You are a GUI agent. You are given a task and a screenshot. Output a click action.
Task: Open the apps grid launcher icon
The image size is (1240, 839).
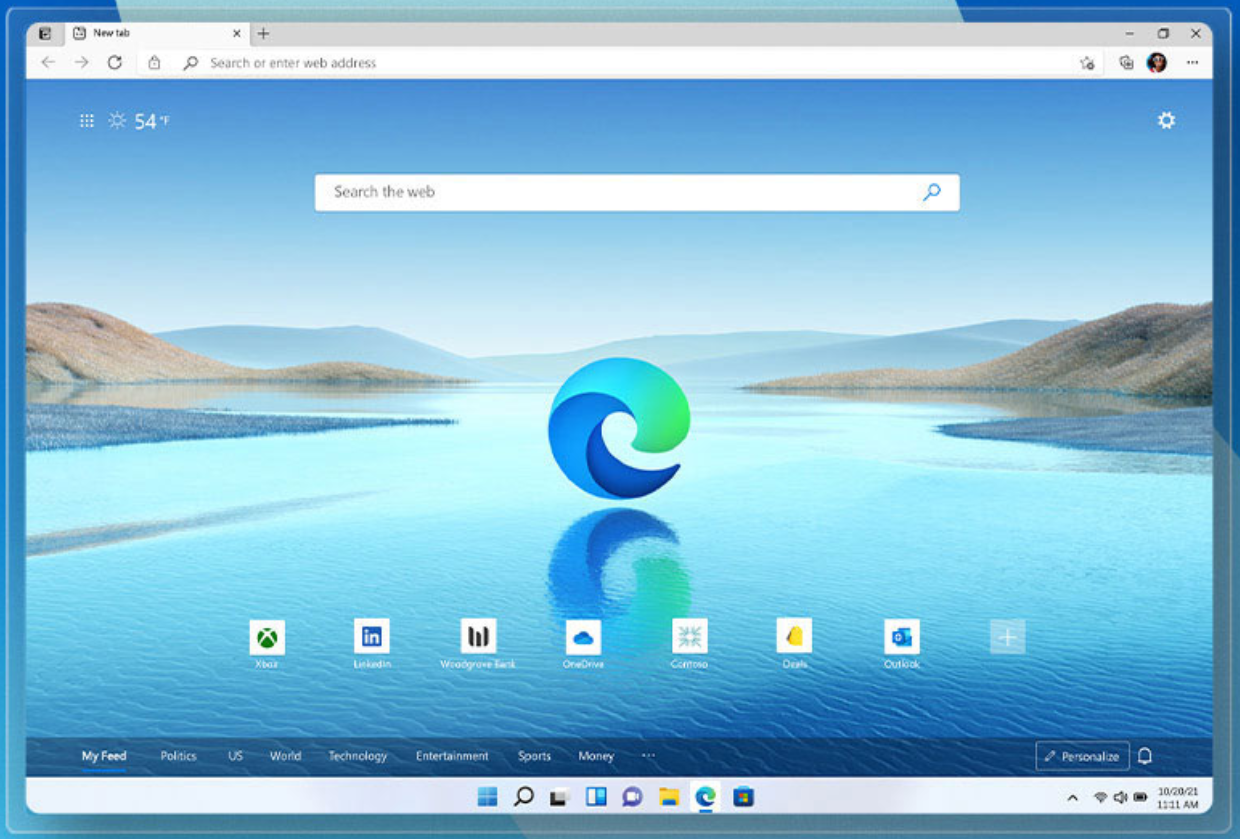pos(87,121)
